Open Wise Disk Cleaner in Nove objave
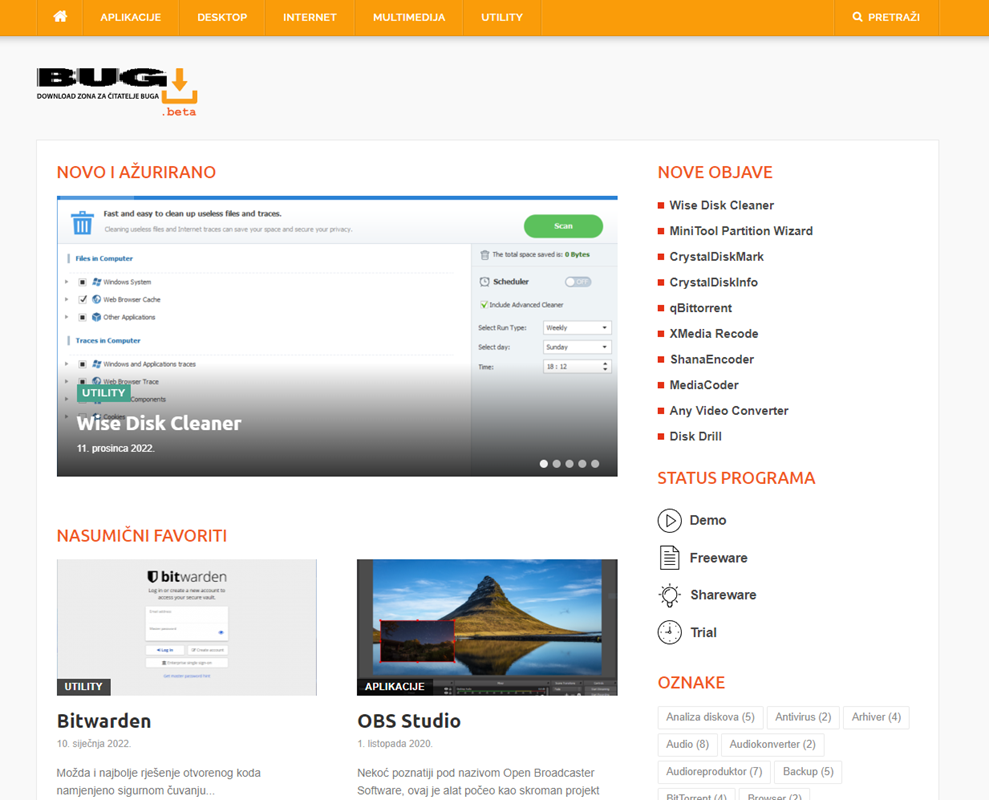989x800 pixels. 722,205
